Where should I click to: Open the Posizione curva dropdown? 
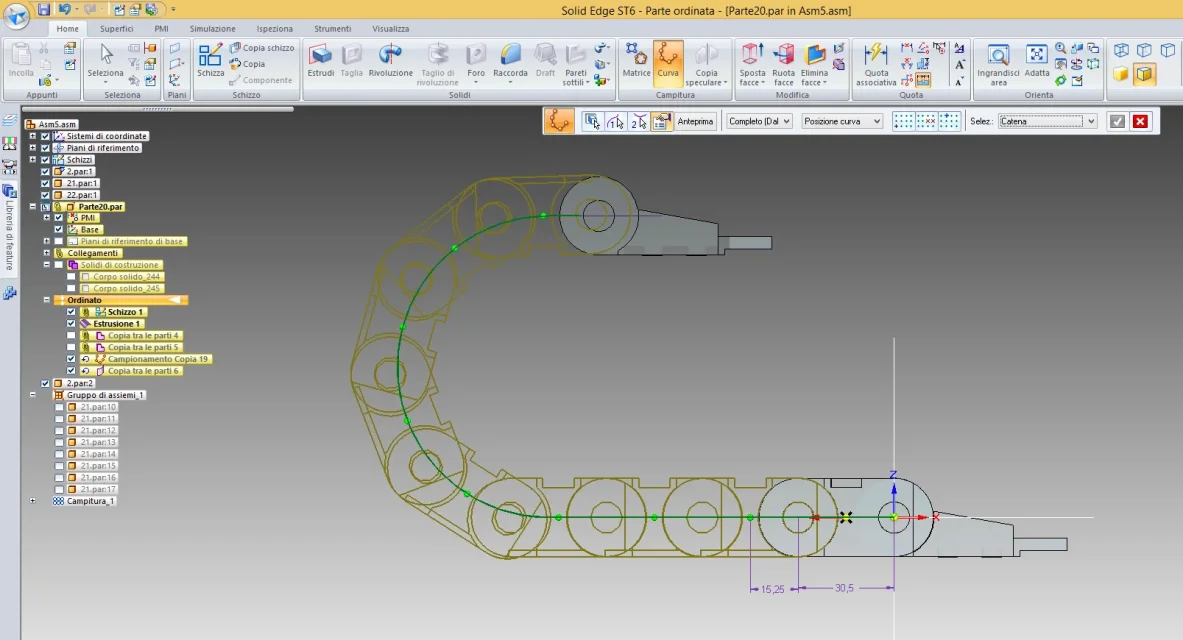click(x=841, y=121)
